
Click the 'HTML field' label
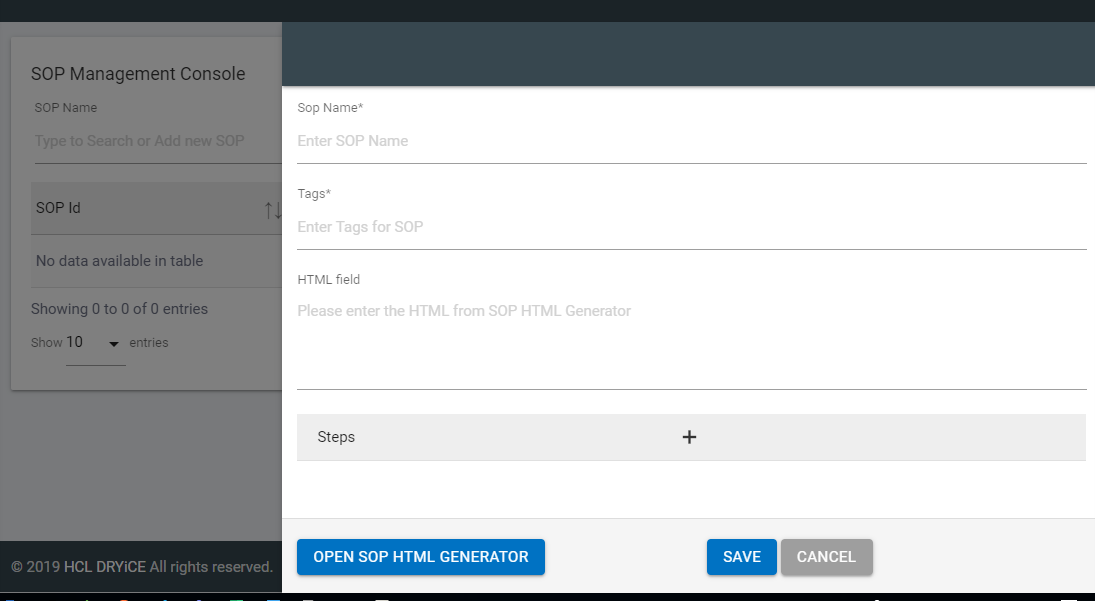coord(329,279)
